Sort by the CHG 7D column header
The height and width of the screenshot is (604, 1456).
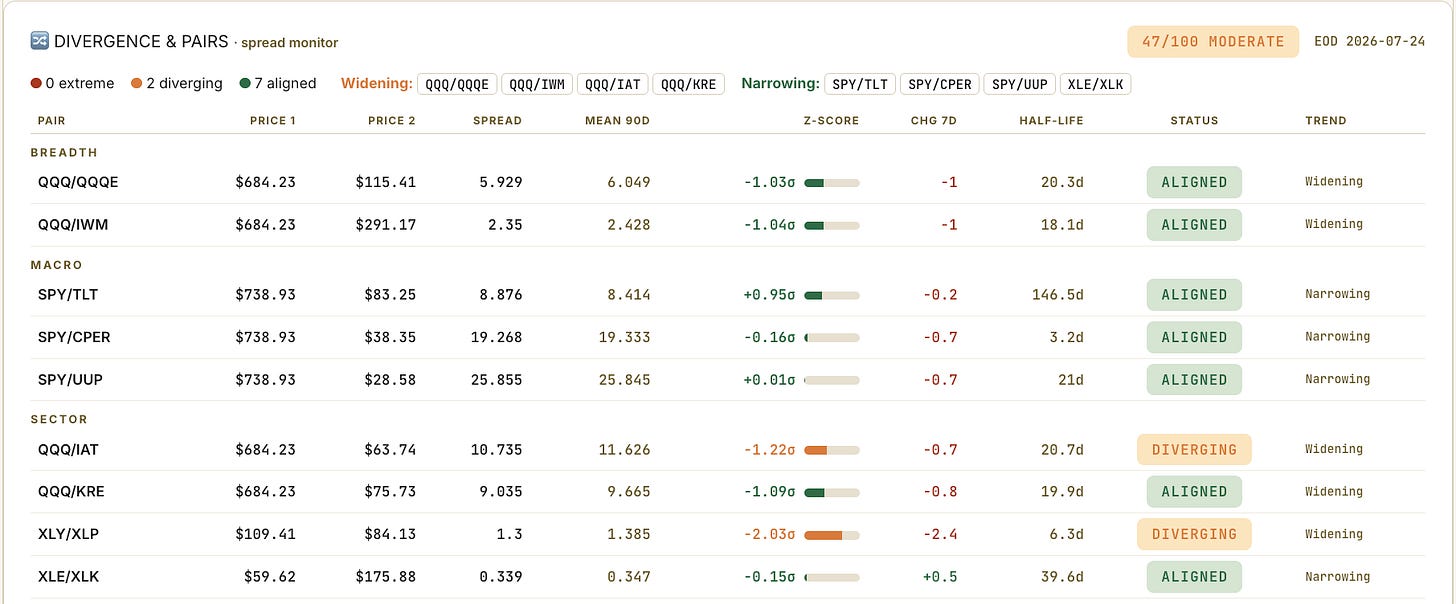(934, 121)
